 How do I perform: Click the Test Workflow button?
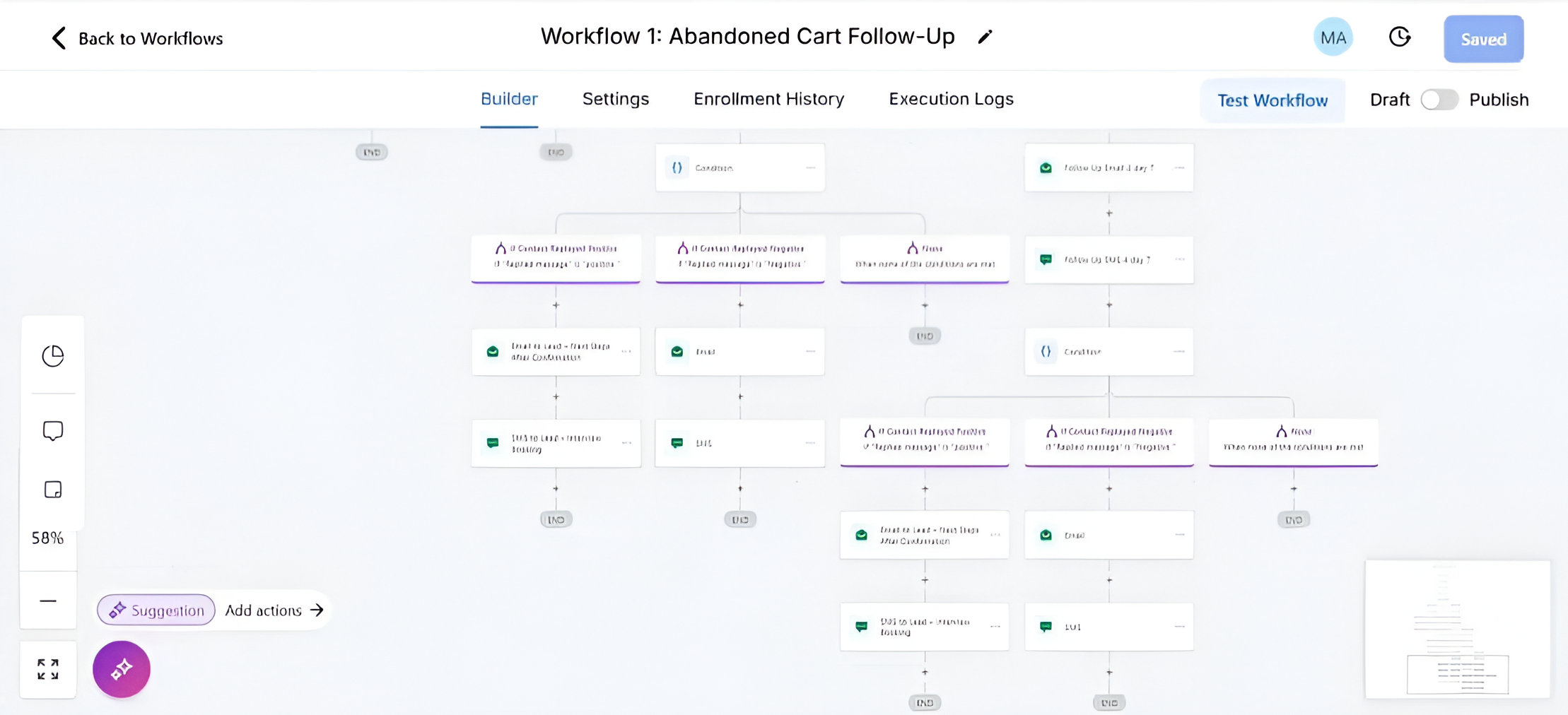click(1272, 100)
